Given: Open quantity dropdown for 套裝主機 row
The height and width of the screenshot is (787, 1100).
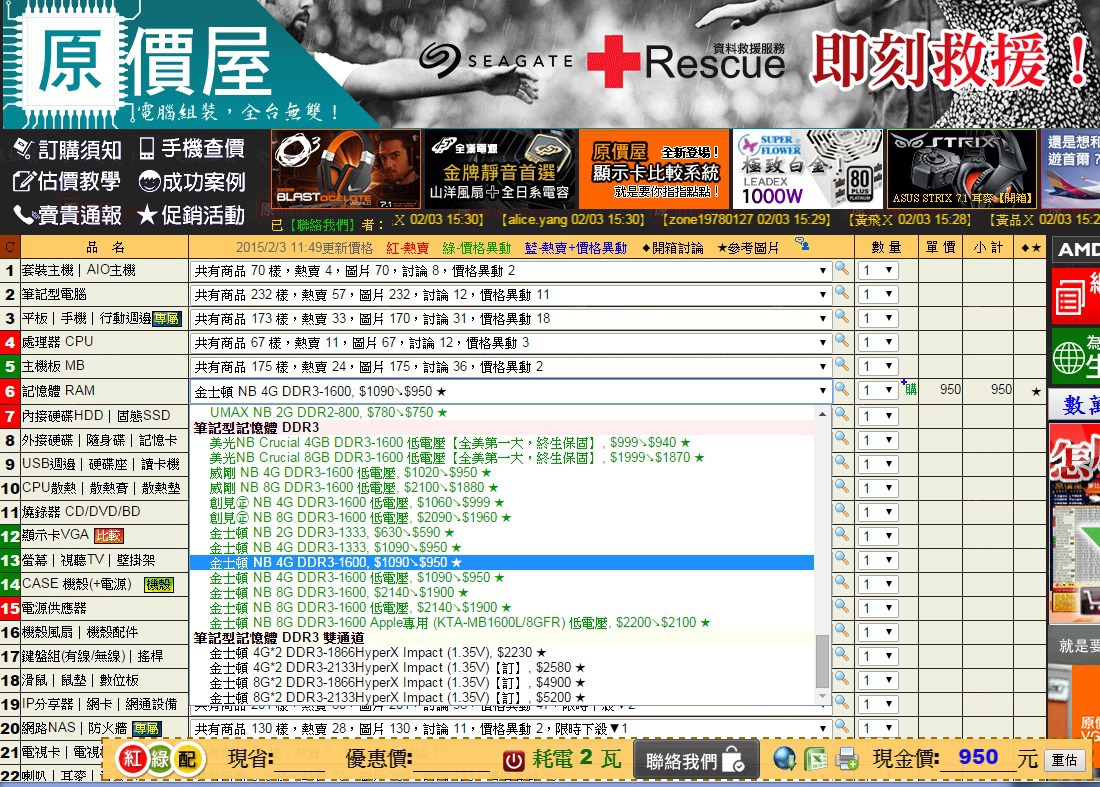Looking at the screenshot, I should (877, 271).
